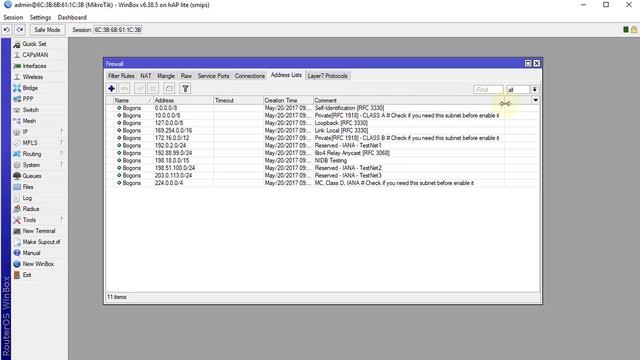Select the row with address 172.16.0.0/12
Viewport: 640px width, 360px height.
(x=322, y=138)
